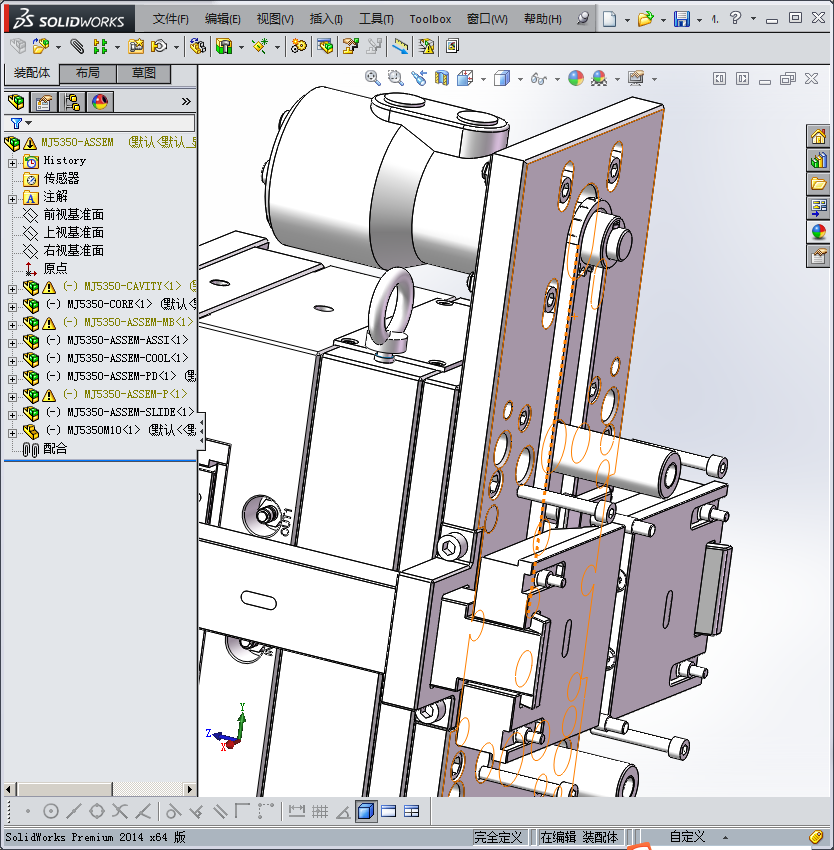Click the Interference Detection ruler icon
Viewport: 834px width, 850px height.
(400, 47)
